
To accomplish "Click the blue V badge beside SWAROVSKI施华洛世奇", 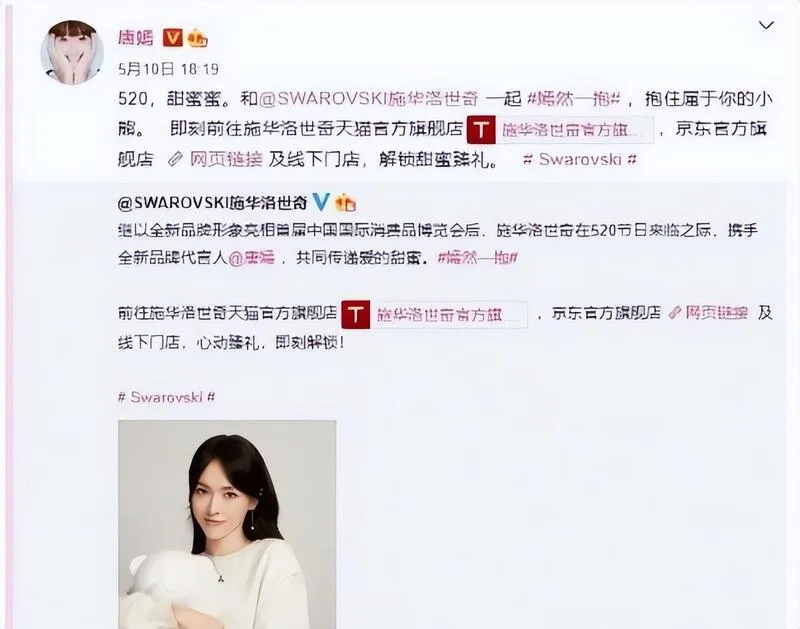I will (x=321, y=203).
